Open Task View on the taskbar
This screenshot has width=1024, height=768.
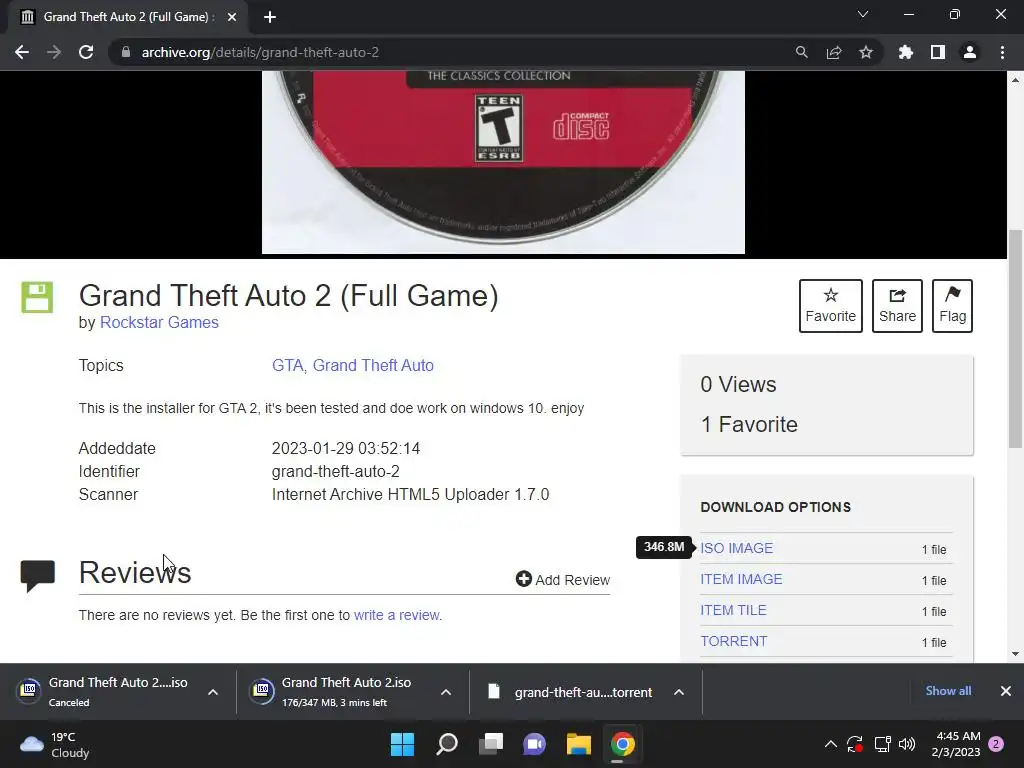490,744
